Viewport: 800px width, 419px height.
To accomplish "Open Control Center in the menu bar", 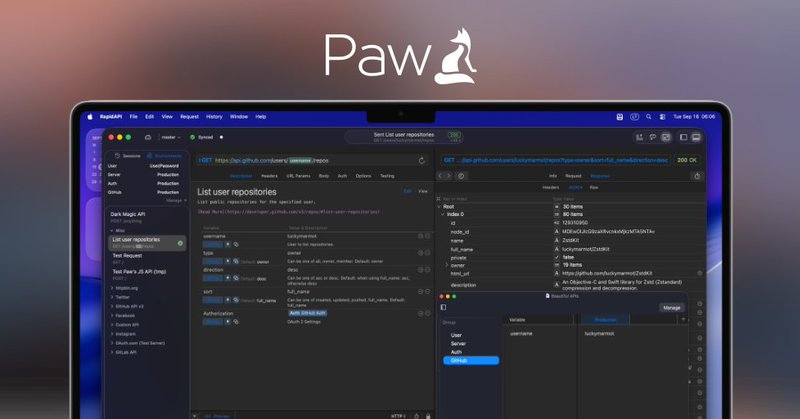I will point(662,117).
